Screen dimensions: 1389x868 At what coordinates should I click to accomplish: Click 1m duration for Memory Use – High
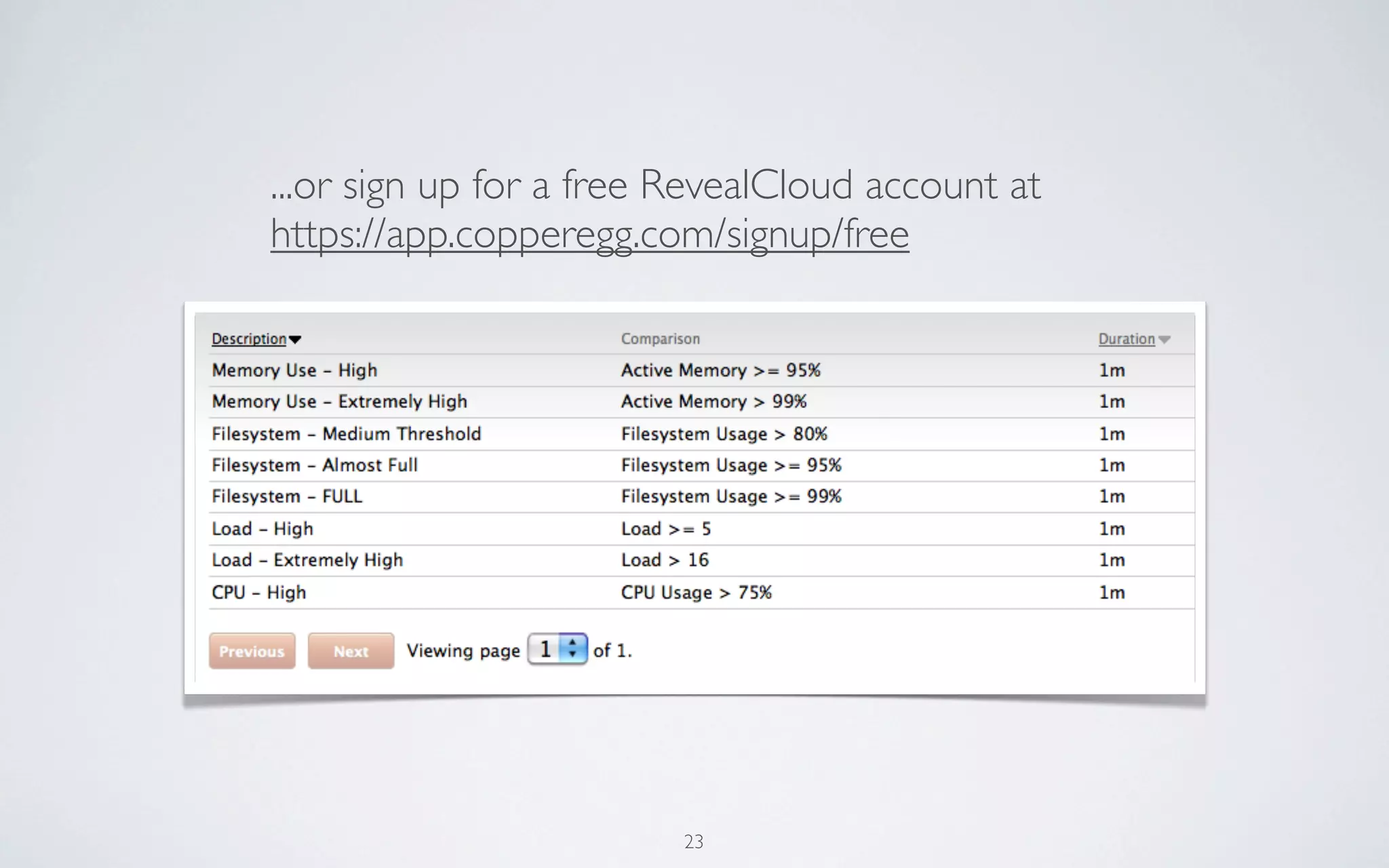coord(1112,370)
